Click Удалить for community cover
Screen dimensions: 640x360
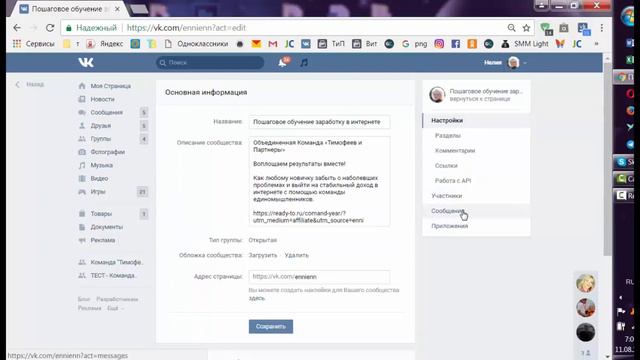(297, 255)
